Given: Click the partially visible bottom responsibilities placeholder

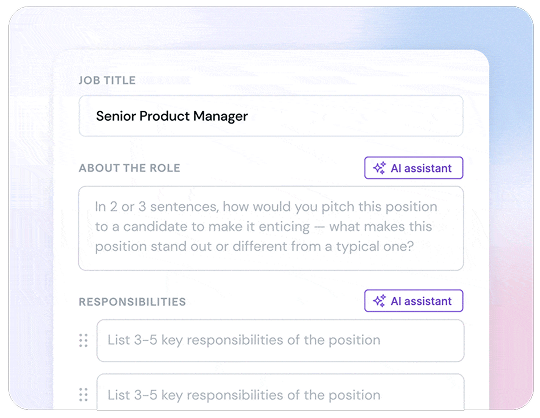Looking at the screenshot, I should (244, 395).
